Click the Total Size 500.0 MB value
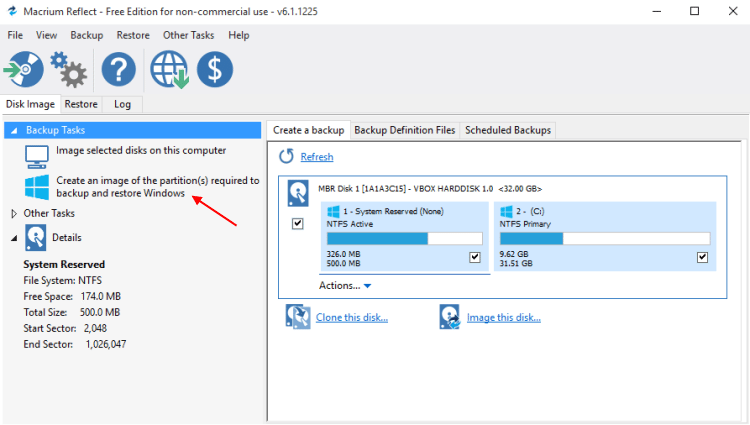The image size is (750, 425). 99,313
